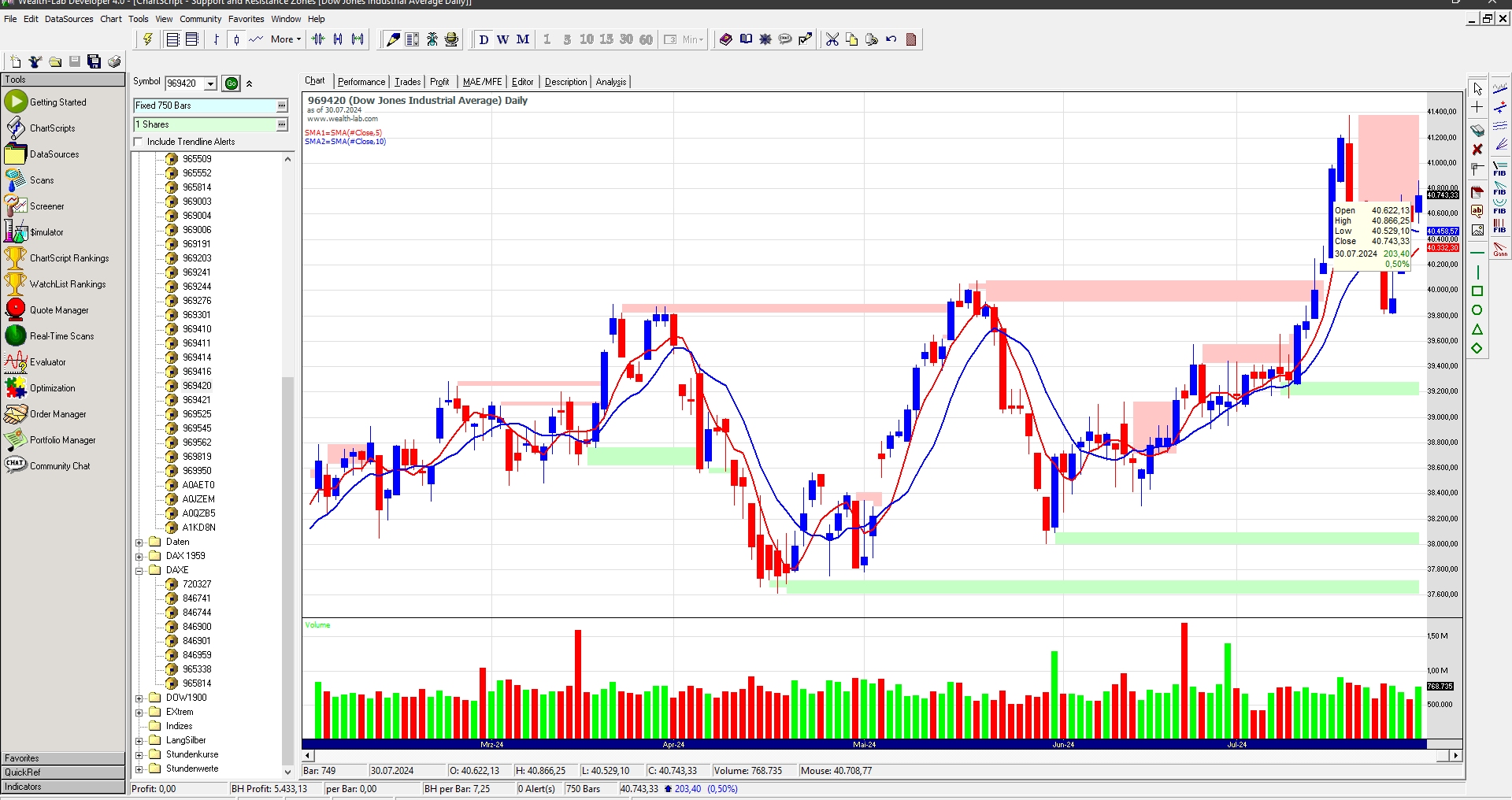The height and width of the screenshot is (800, 1512).
Task: Select the Gann fan drawing tool
Action: (1500, 249)
